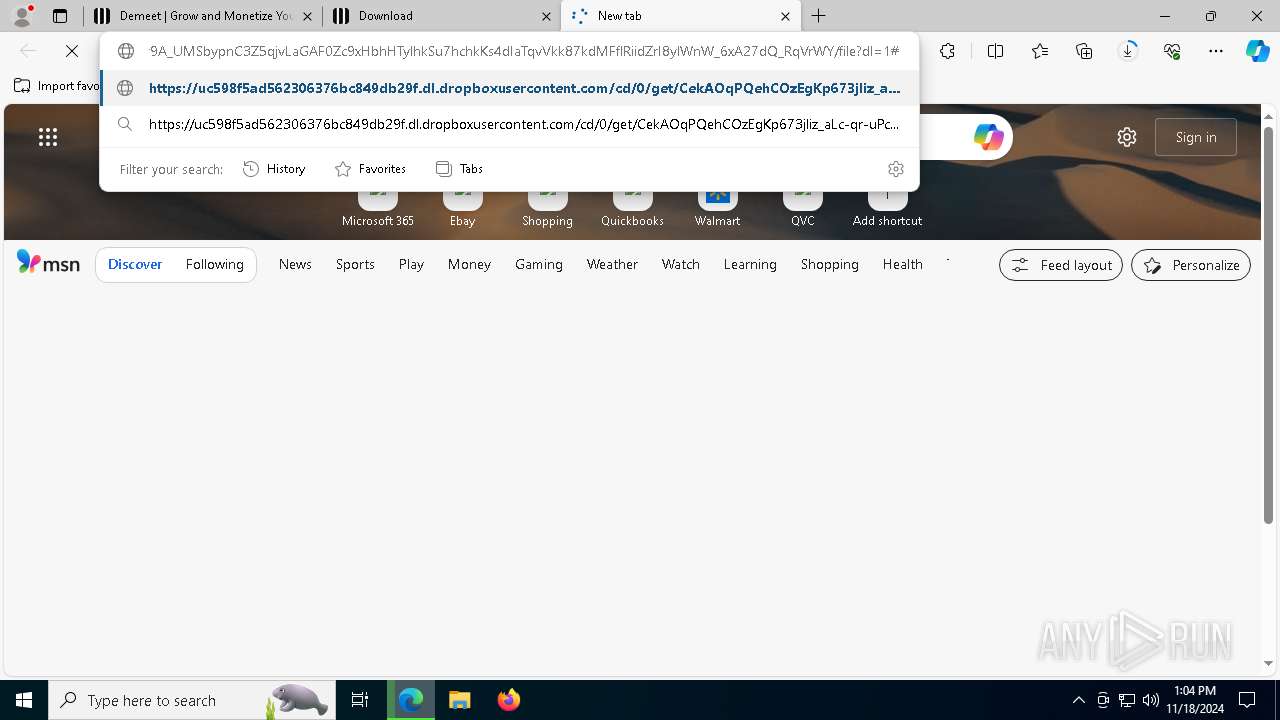Screen dimensions: 1280x720
Task: Open address bar suggestion settings gear
Action: point(896,169)
